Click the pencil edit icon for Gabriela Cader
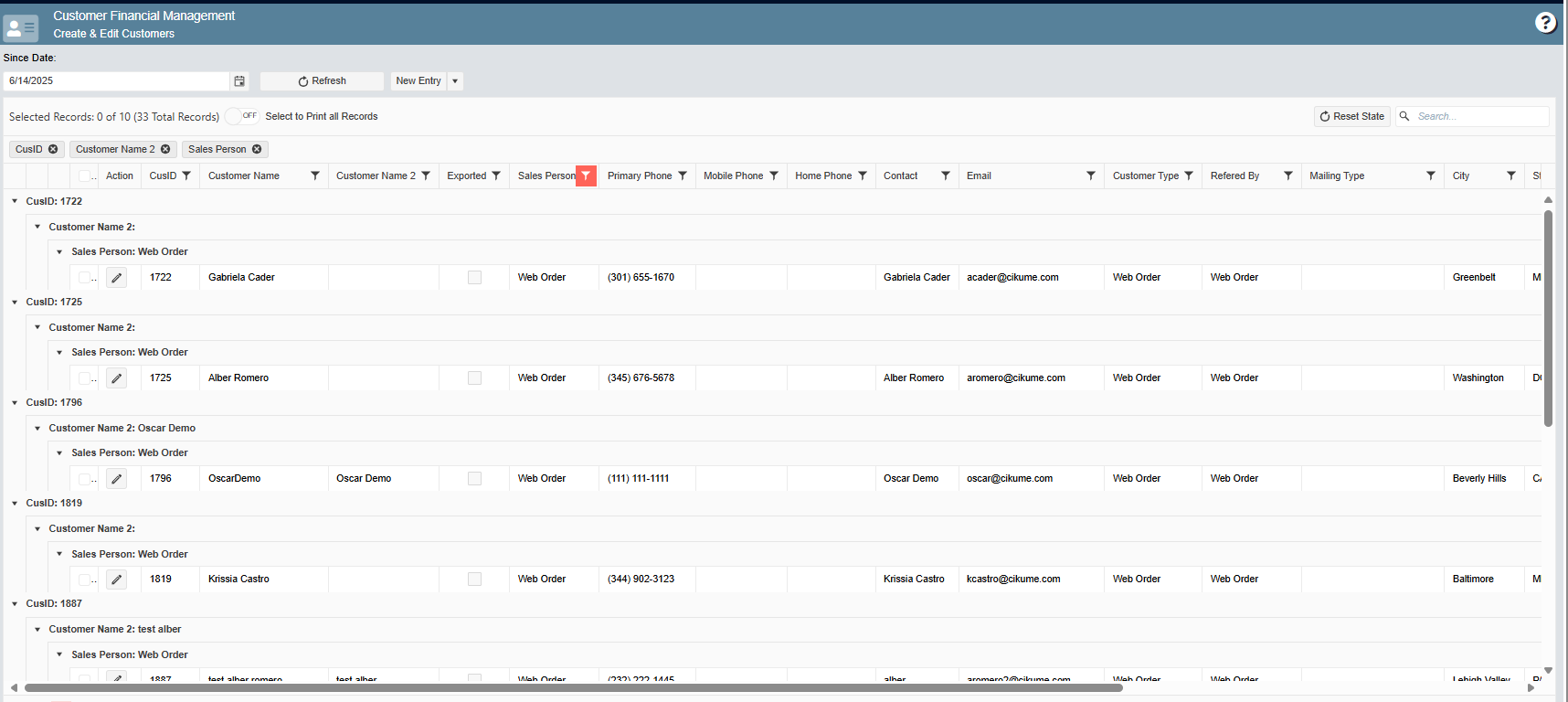1568x702 pixels. pyautogui.click(x=116, y=278)
